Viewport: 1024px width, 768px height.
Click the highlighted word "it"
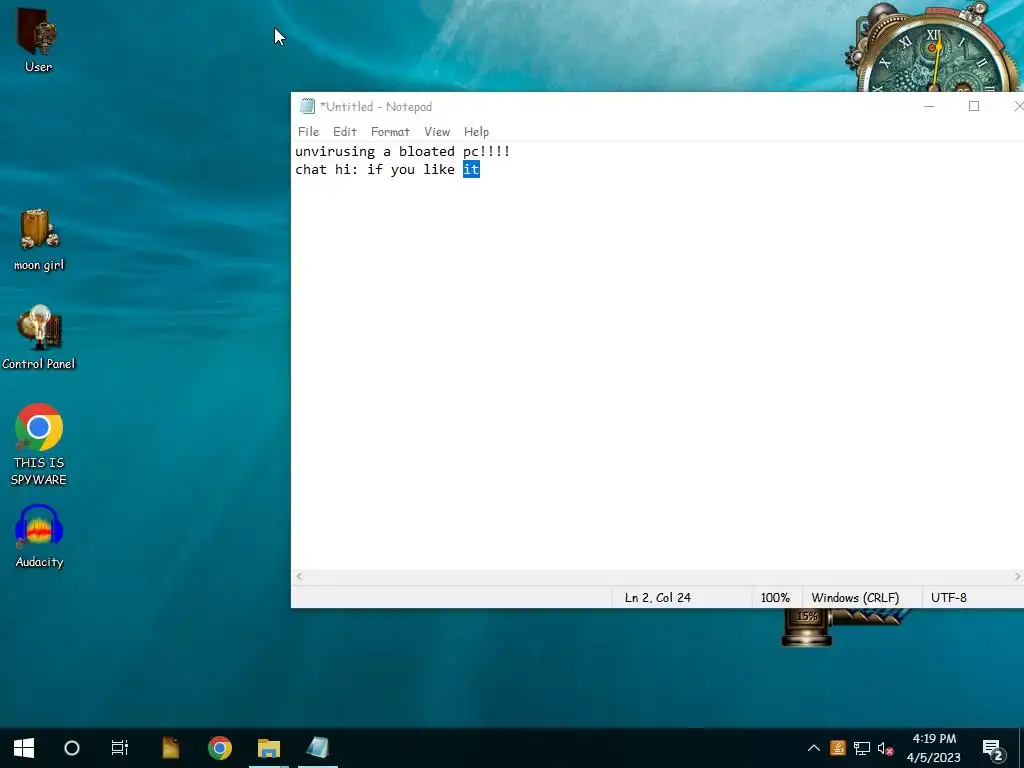[x=472, y=170]
